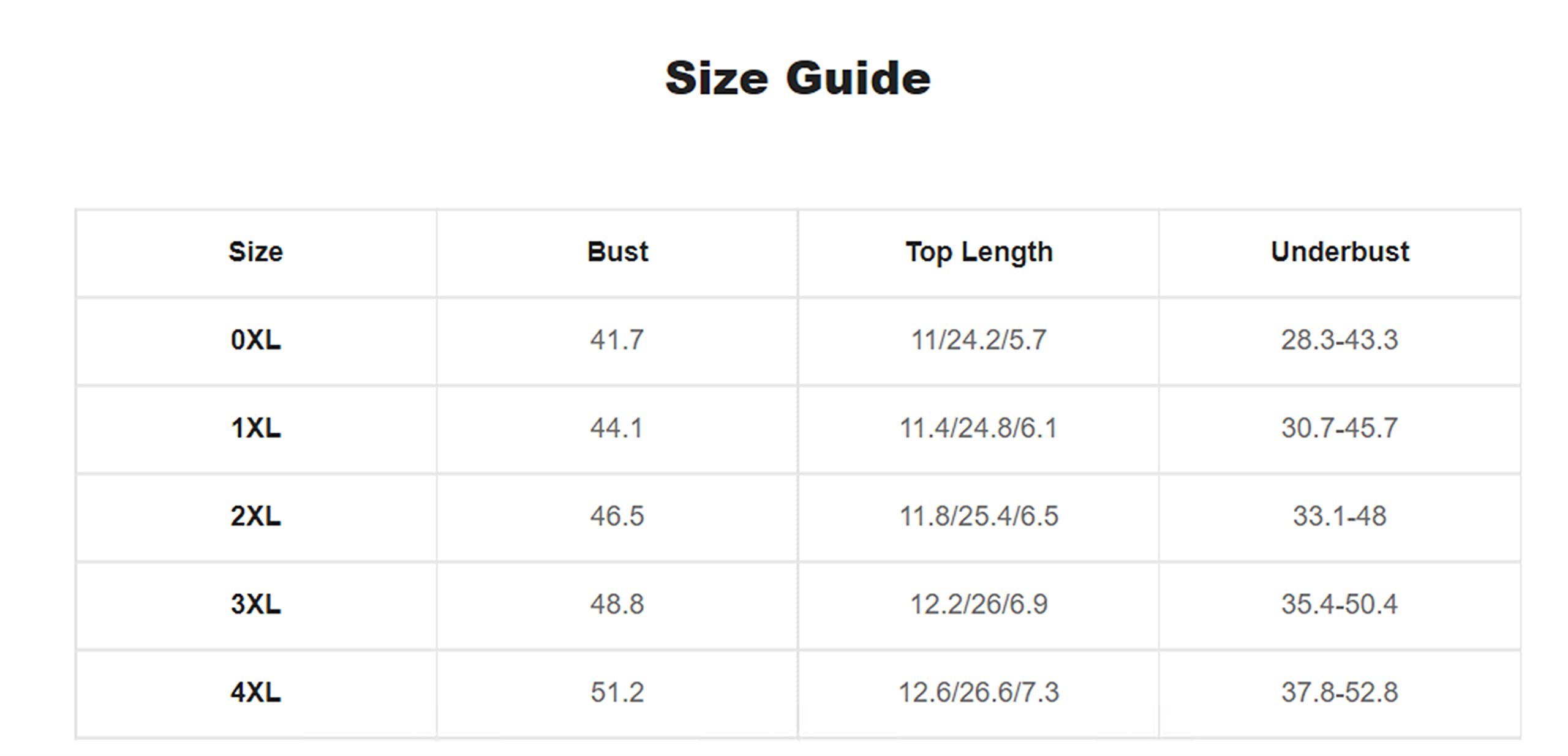Select bust value 44.1
Viewport: 1568px width, 756px height.
click(x=617, y=428)
